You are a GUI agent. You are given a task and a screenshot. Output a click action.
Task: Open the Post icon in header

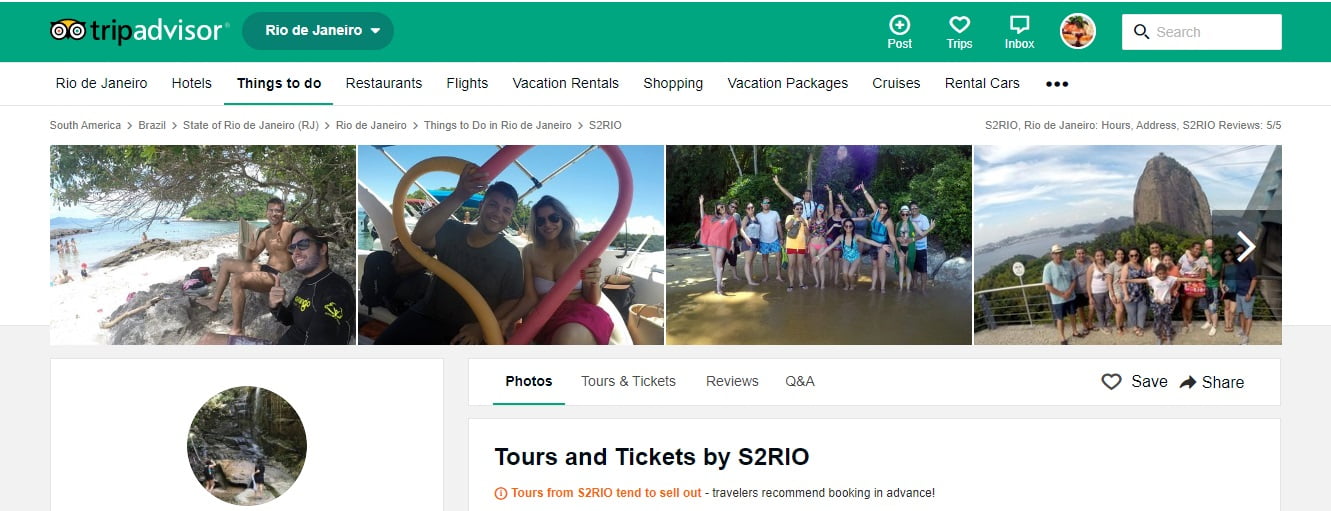(899, 25)
